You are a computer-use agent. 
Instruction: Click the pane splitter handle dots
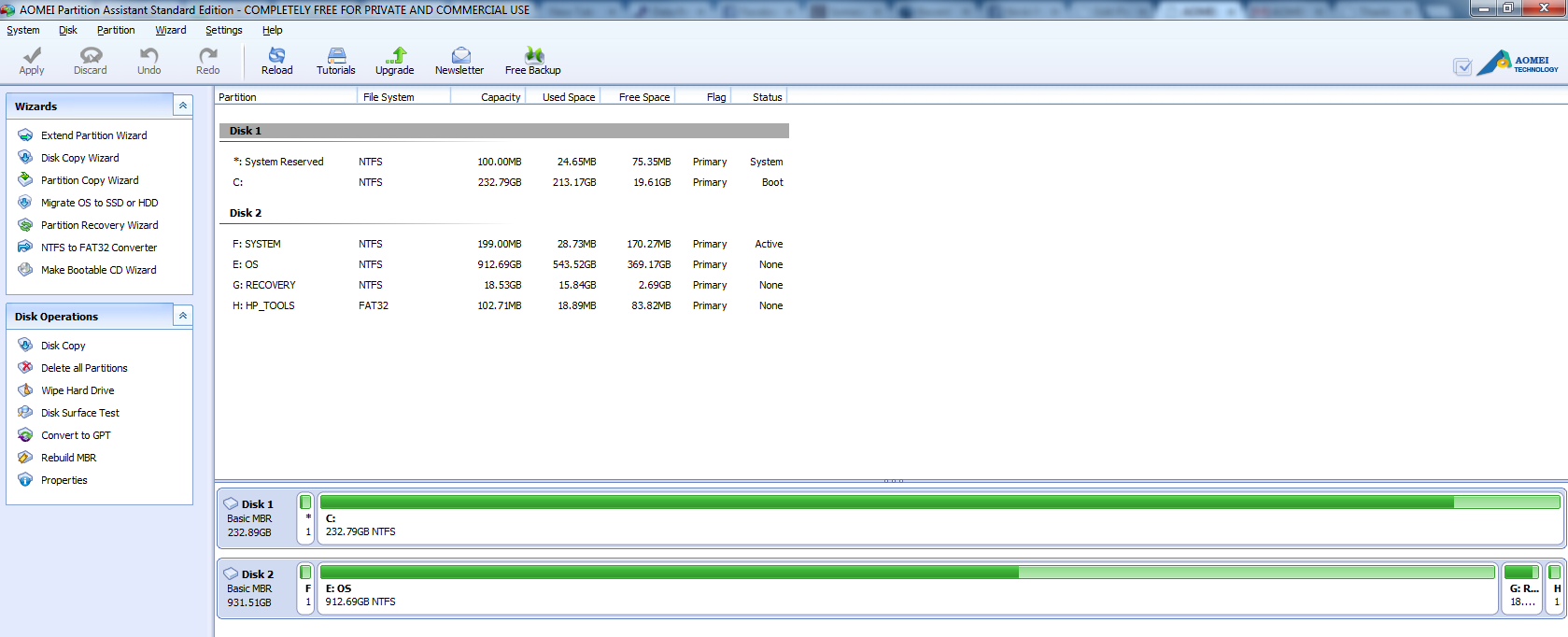894,481
